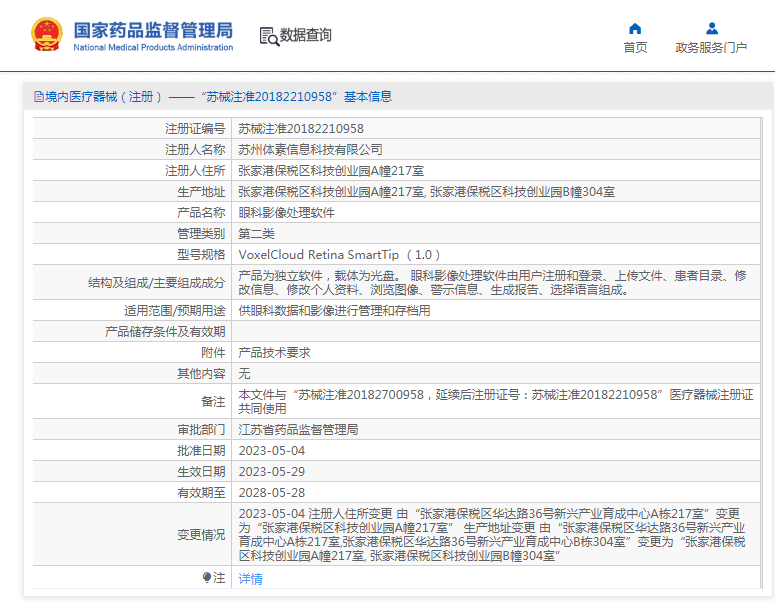Image resolution: width=775 pixels, height=609 pixels.
Task: Click the 备注 remark text 本文件与
Action: tap(496, 401)
